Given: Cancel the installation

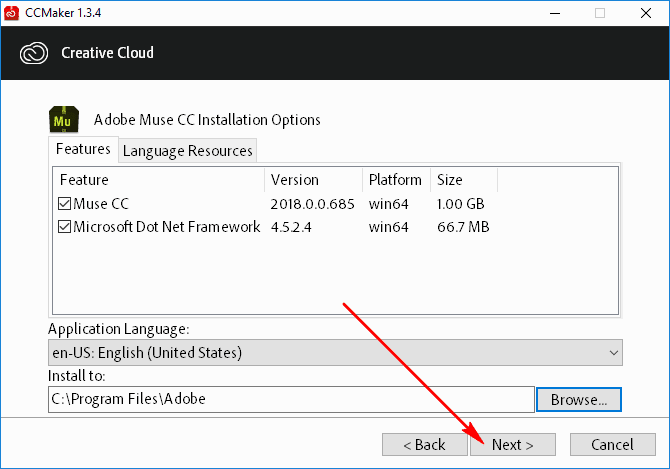Looking at the screenshot, I should 612,445.
